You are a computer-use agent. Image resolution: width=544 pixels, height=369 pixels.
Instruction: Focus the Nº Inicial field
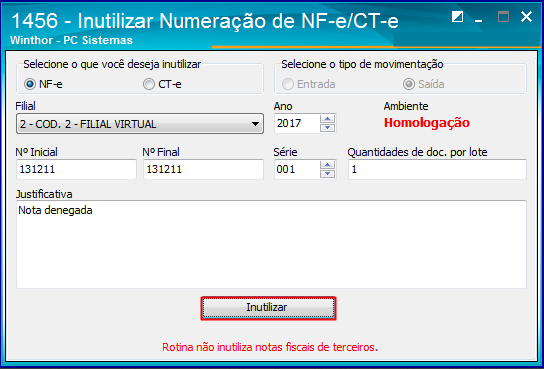click(76, 170)
